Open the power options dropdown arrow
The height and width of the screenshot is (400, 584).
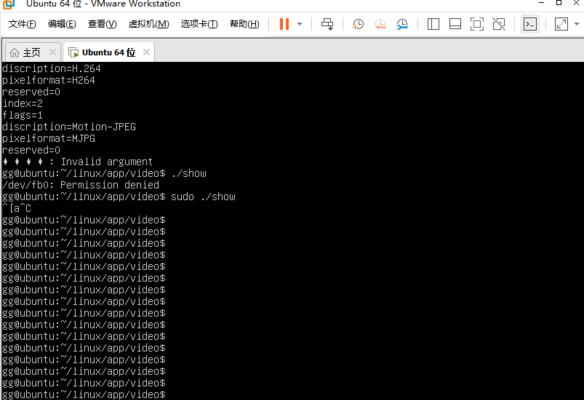pyautogui.click(x=299, y=24)
